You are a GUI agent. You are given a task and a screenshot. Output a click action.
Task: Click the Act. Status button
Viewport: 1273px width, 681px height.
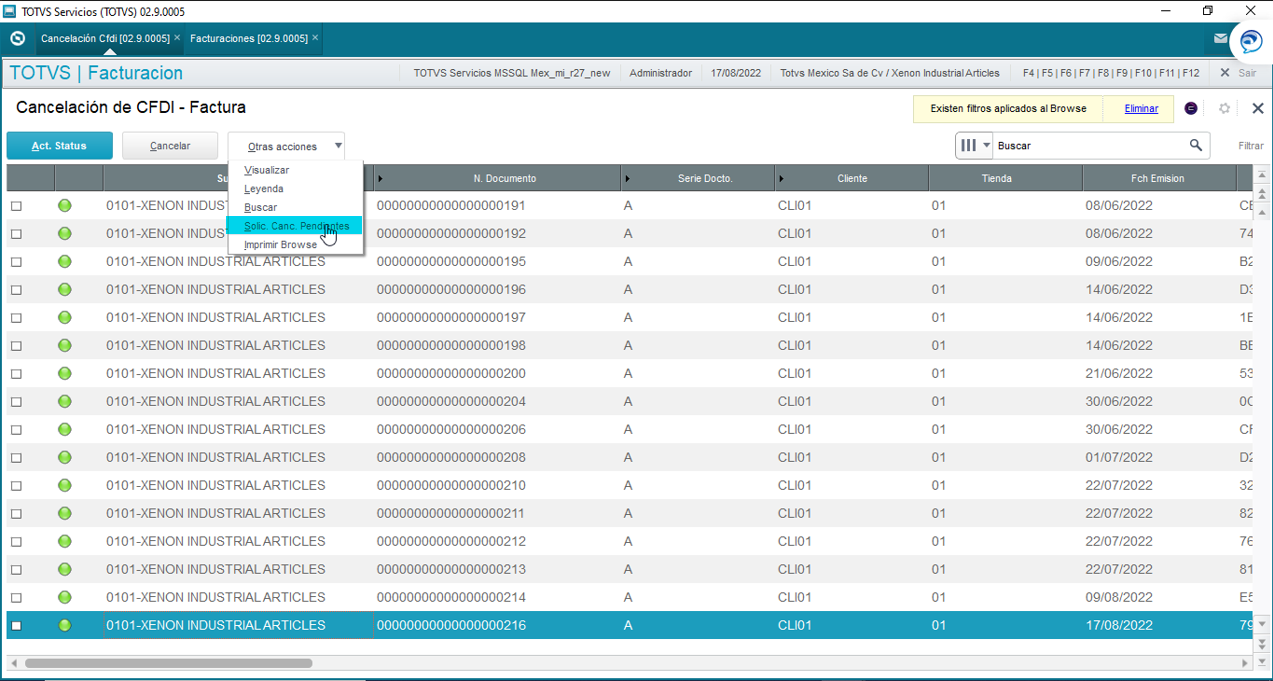tap(59, 146)
